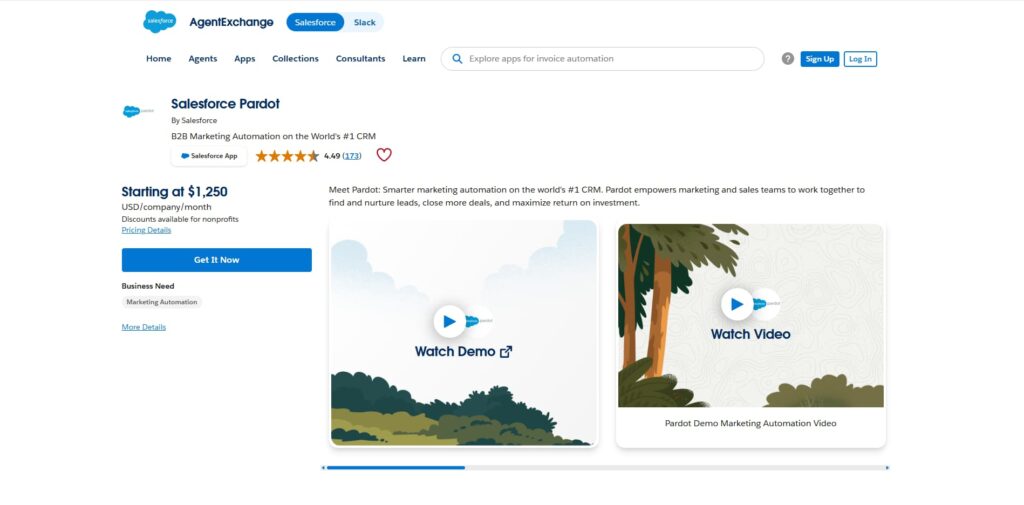Image resolution: width=1024 pixels, height=505 pixels.
Task: Click the star rating icons
Action: [287, 156]
